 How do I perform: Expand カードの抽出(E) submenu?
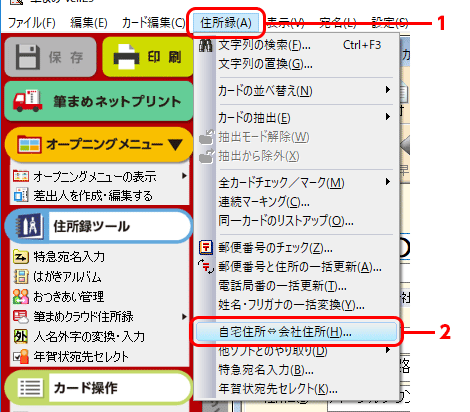(297, 117)
